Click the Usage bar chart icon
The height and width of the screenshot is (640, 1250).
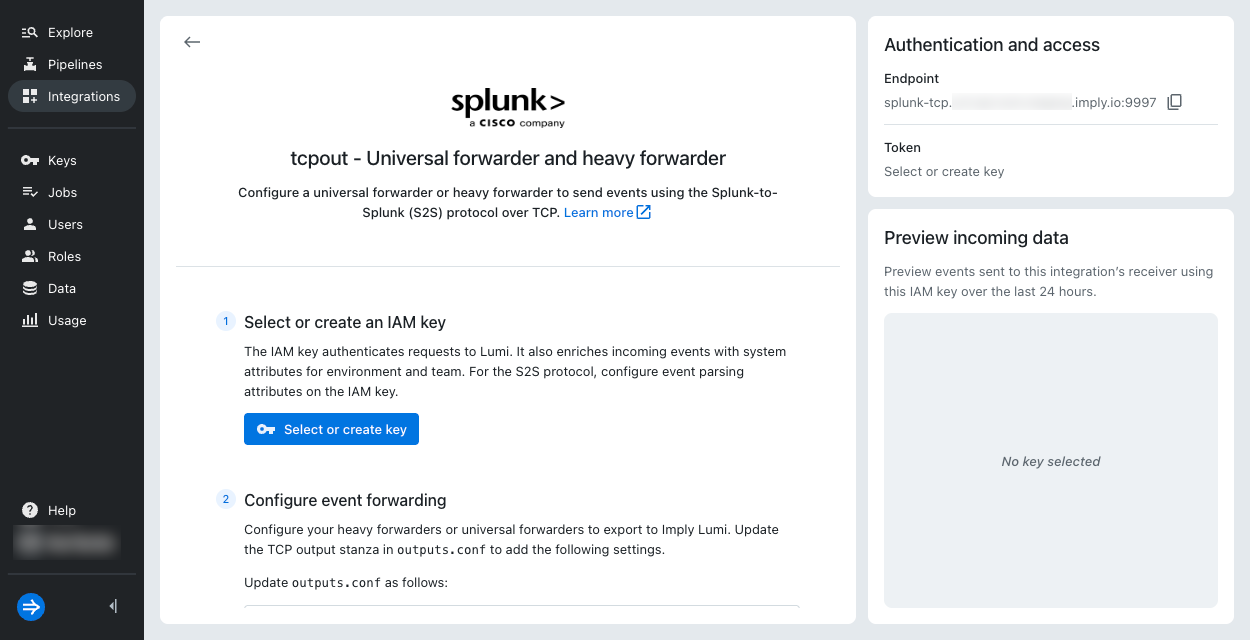[30, 320]
